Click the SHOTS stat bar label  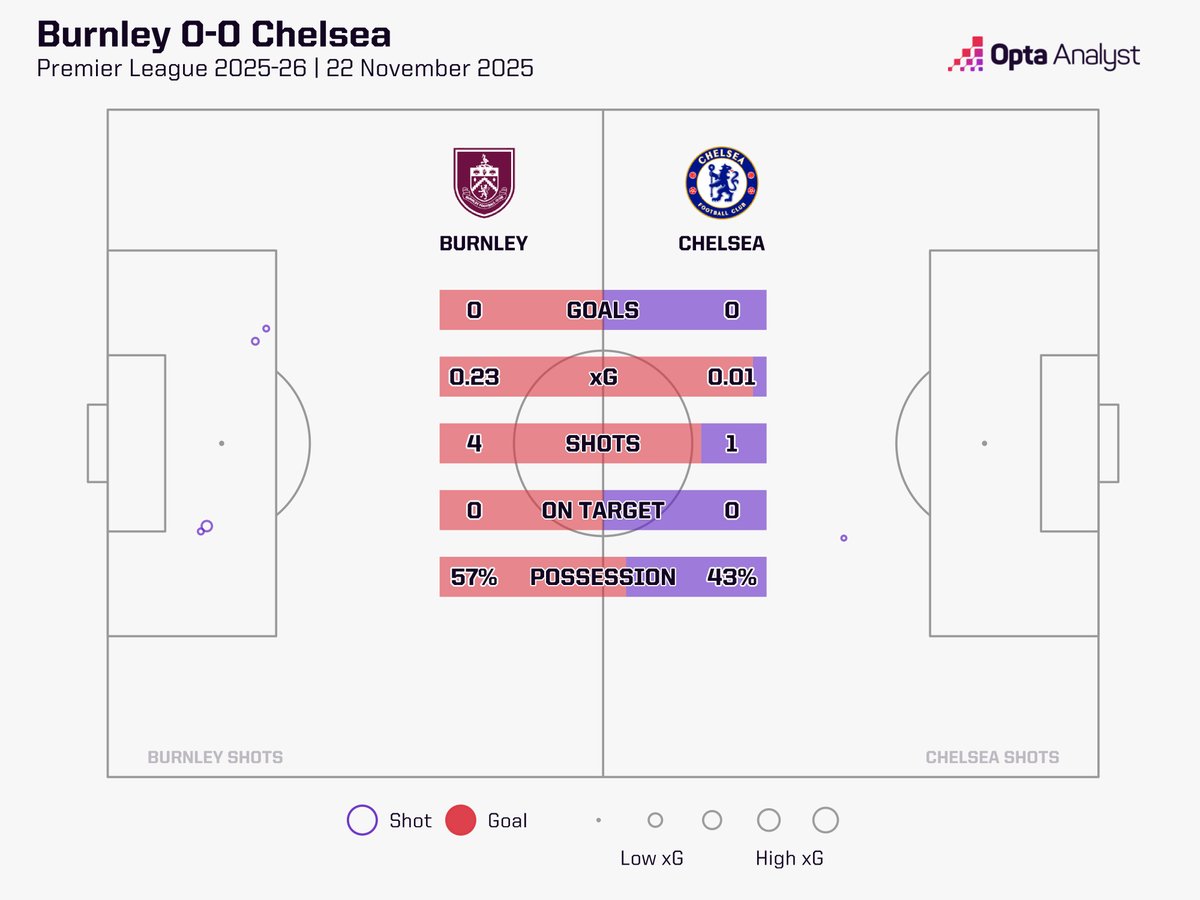click(x=602, y=443)
